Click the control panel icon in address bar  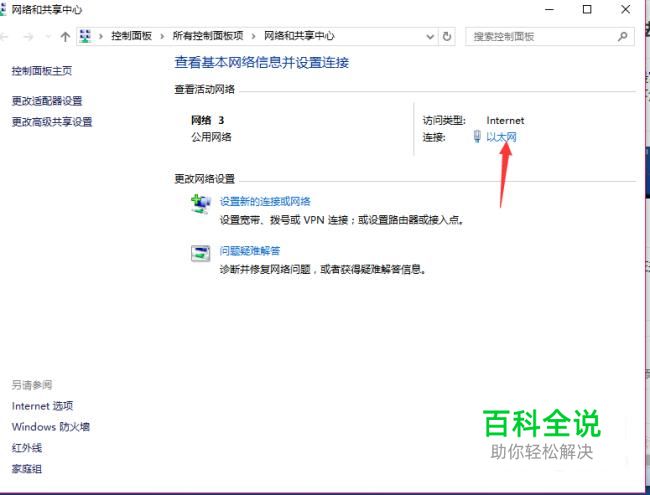coord(85,36)
